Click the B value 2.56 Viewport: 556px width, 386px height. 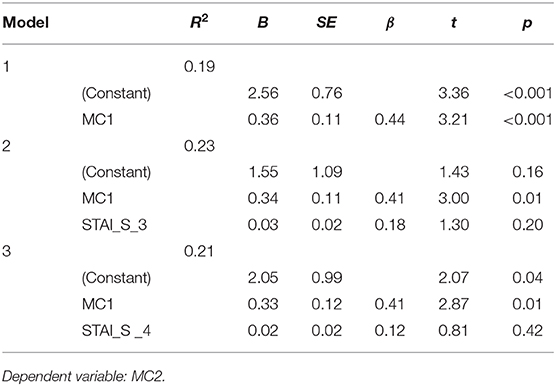coord(263,93)
